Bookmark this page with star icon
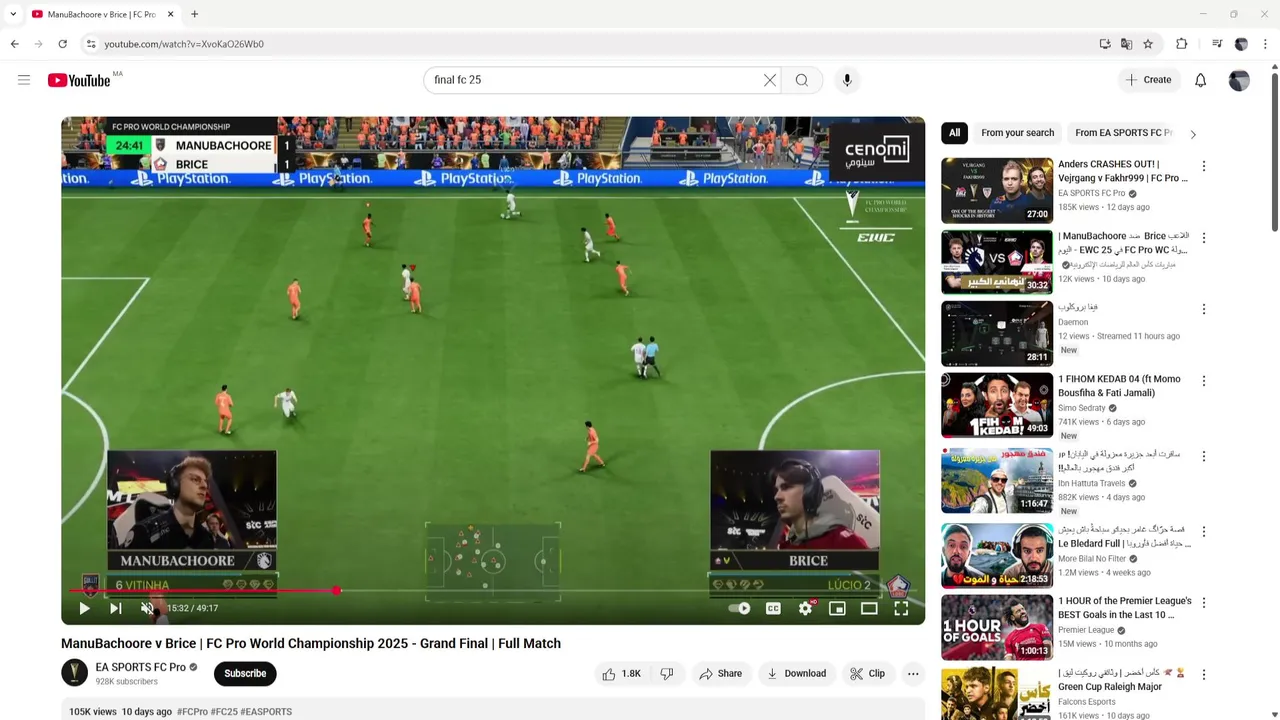The height and width of the screenshot is (720, 1280). [1148, 44]
